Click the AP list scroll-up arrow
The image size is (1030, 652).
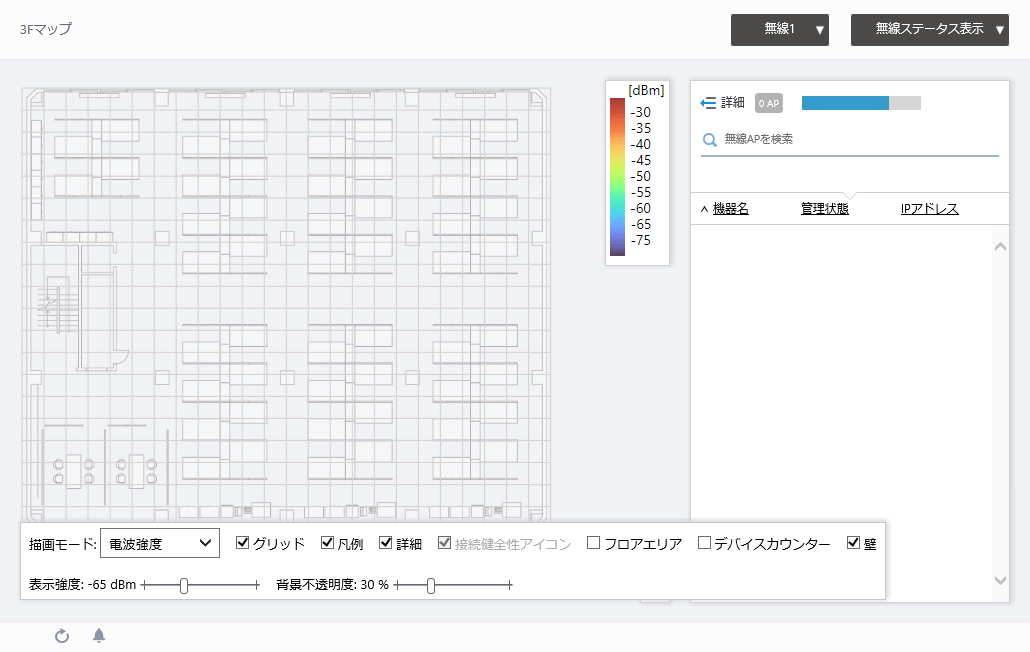point(1000,247)
